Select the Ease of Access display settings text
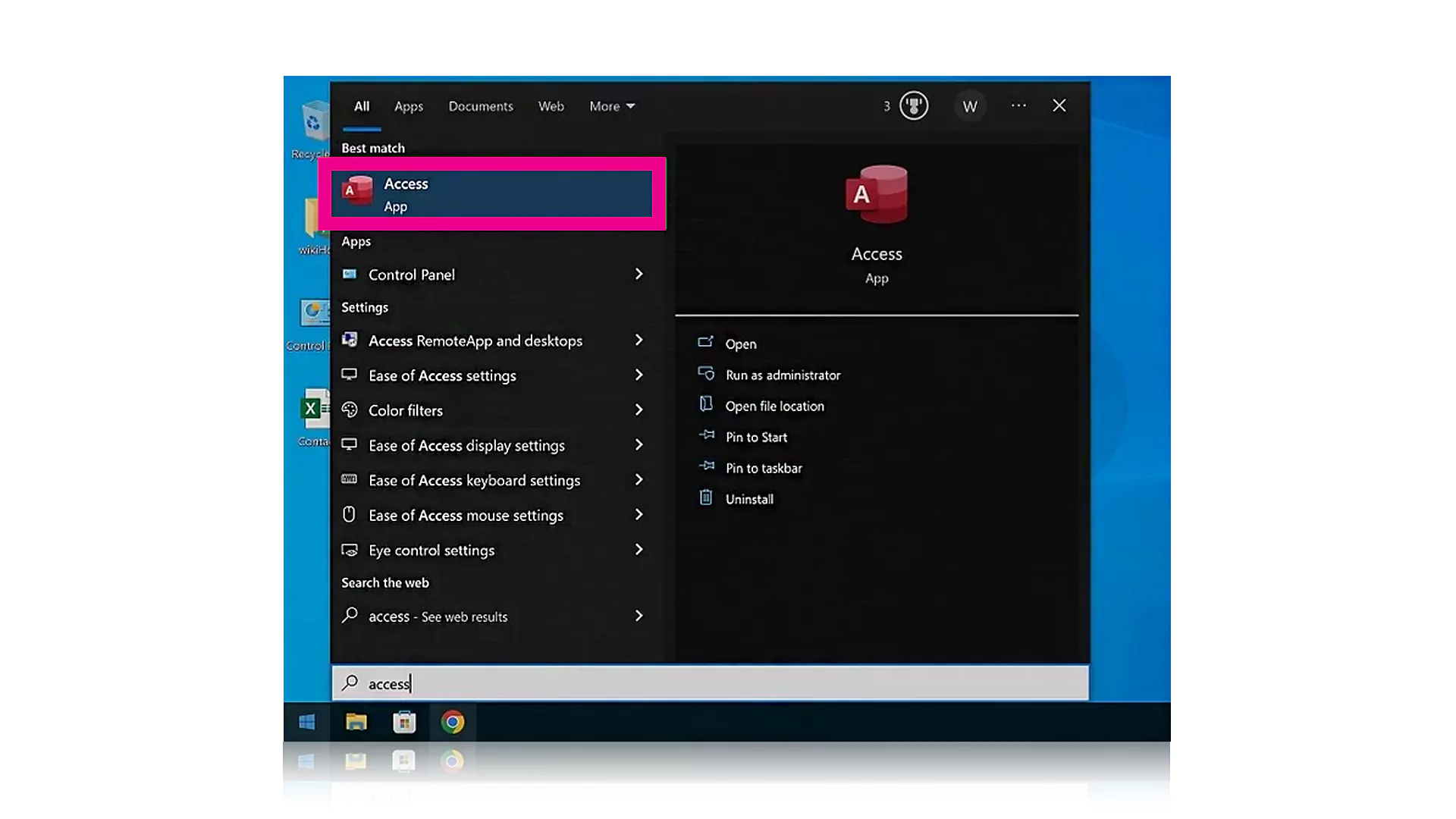Image resolution: width=1456 pixels, height=819 pixels. (x=467, y=446)
